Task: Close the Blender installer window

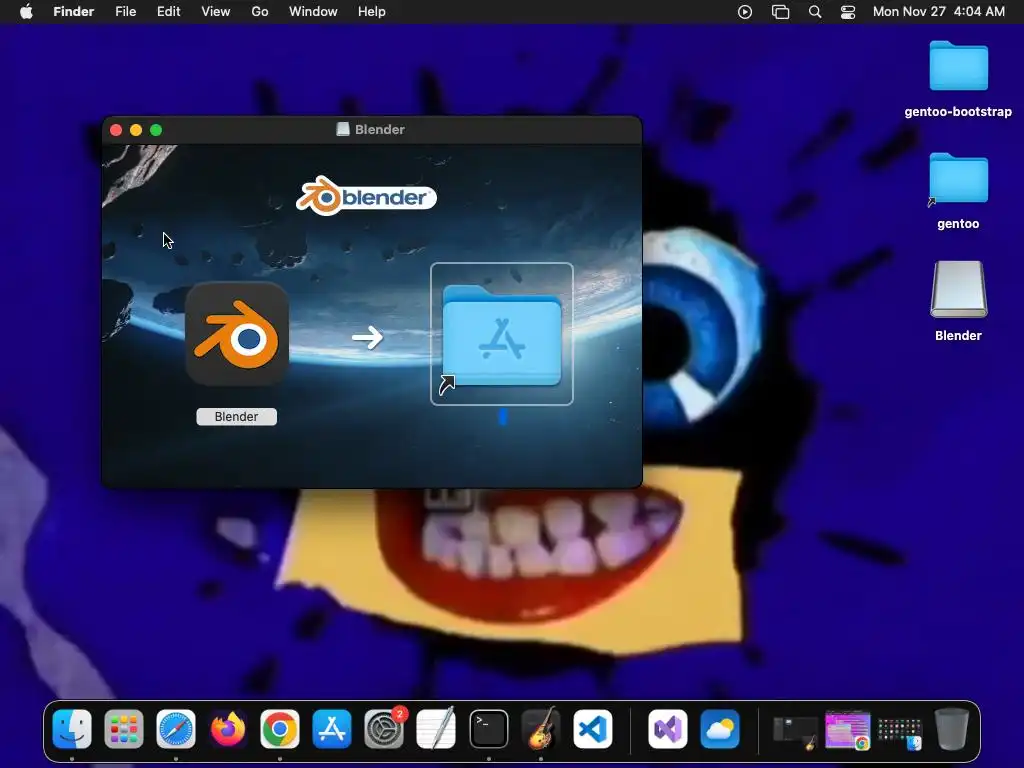Action: 116,130
